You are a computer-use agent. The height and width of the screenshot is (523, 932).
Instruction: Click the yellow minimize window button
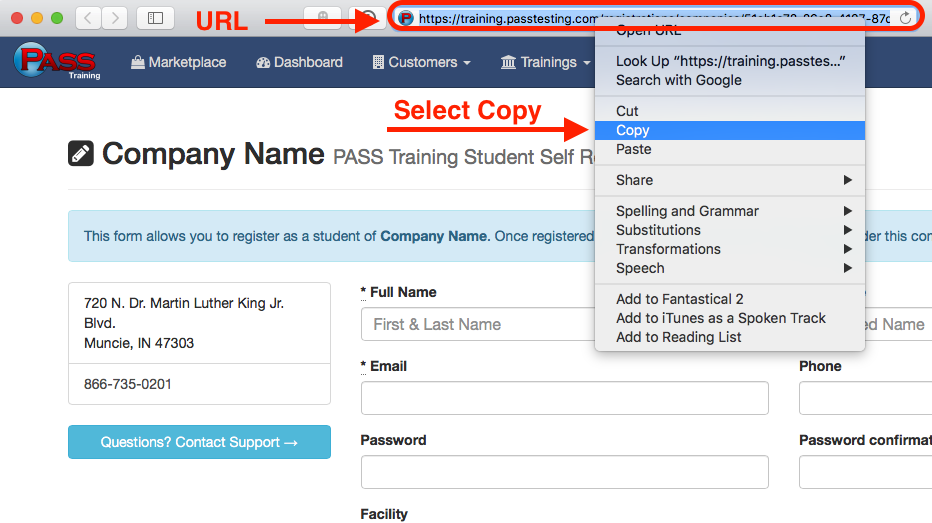pos(37,18)
